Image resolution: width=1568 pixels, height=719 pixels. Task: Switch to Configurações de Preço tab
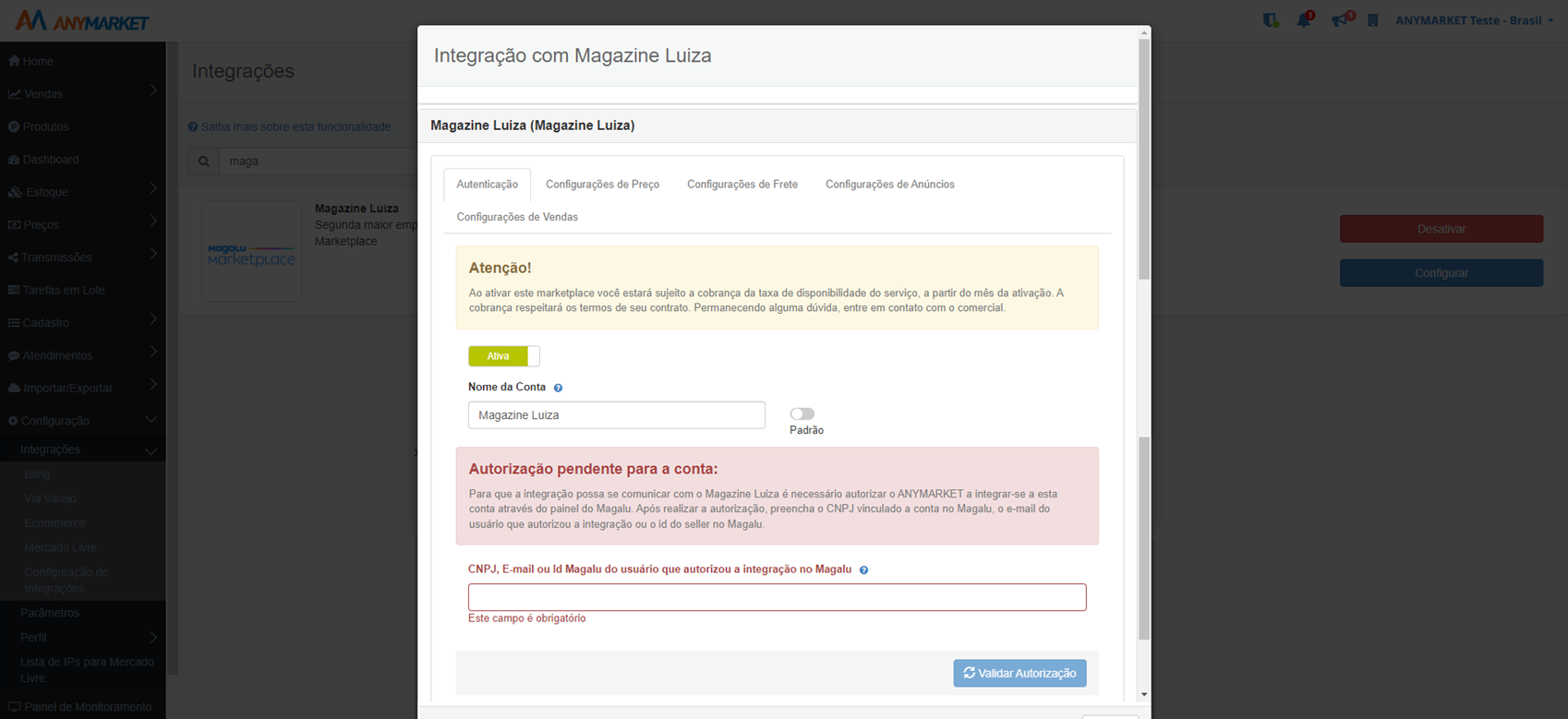click(x=602, y=185)
